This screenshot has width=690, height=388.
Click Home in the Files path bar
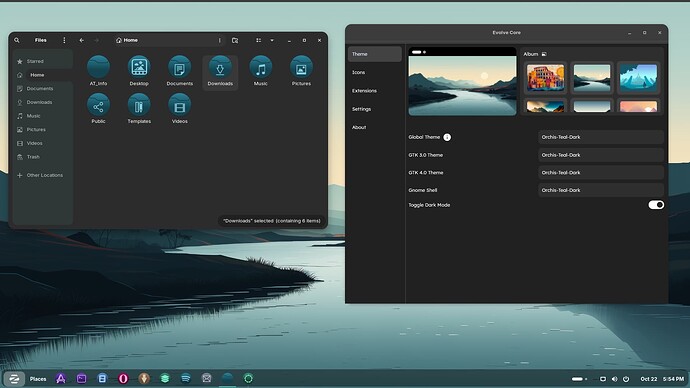[127, 40]
